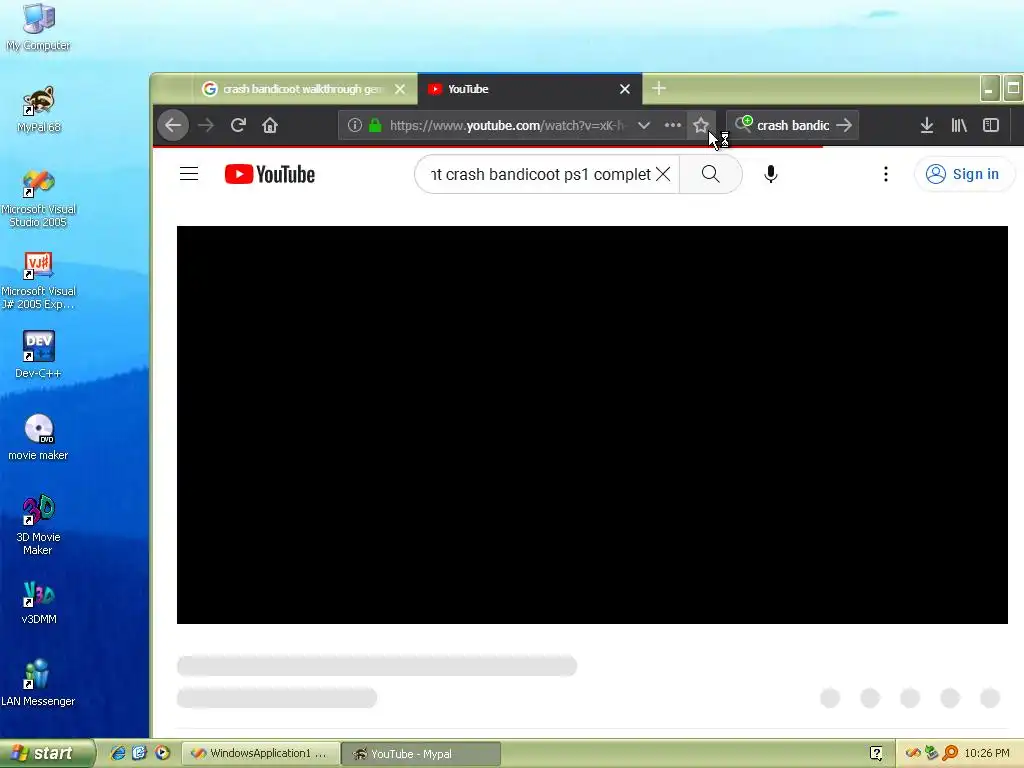
Task: Toggle the browser sidebar
Action: point(991,125)
